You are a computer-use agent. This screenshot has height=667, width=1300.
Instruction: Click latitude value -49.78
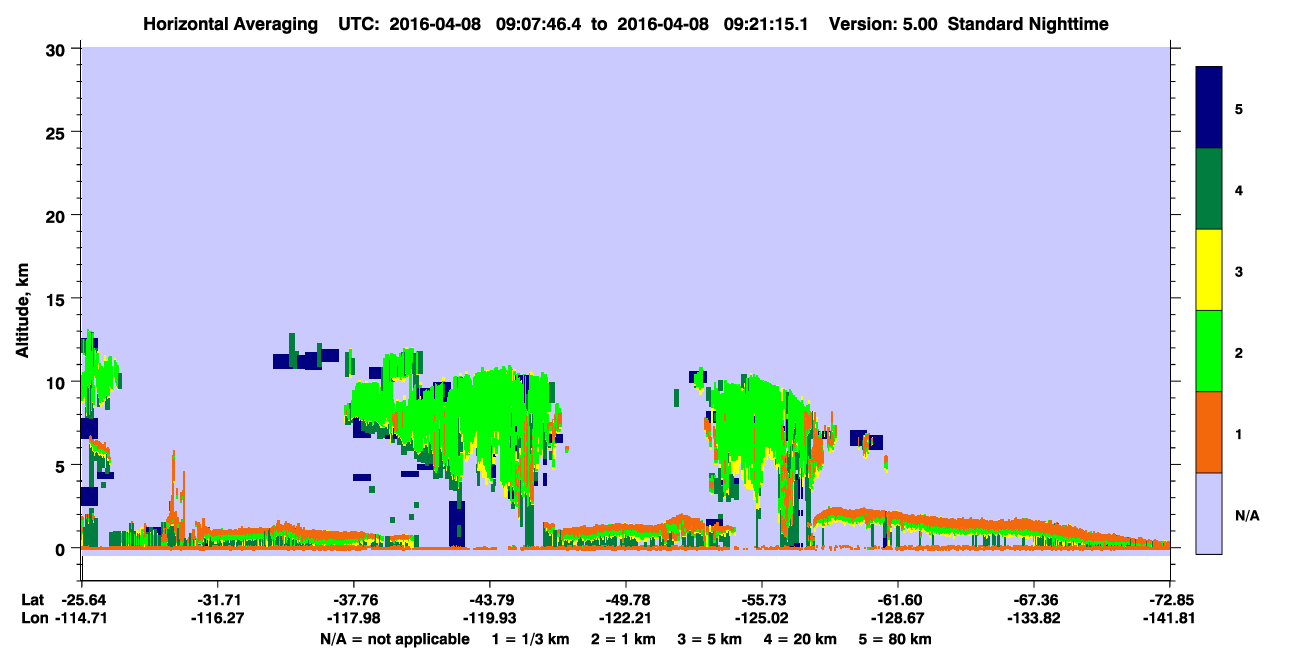point(626,600)
